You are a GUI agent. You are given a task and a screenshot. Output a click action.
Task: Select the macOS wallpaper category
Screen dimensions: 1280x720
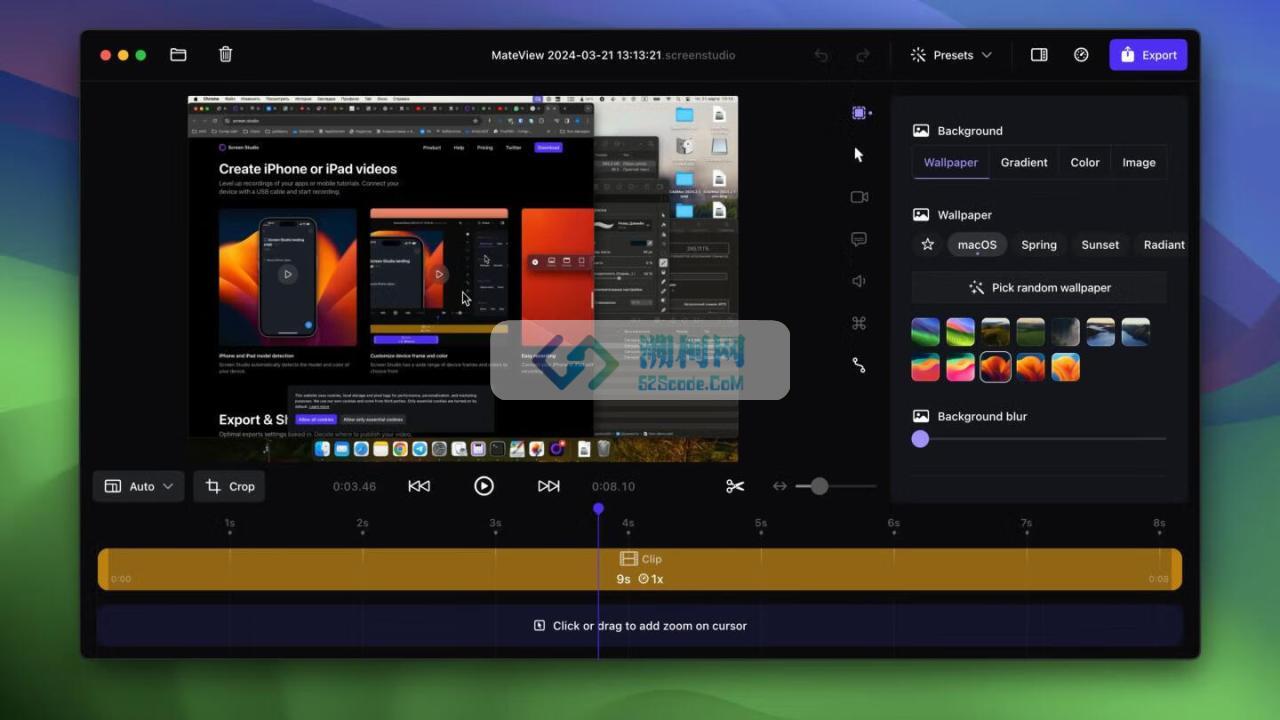point(977,244)
